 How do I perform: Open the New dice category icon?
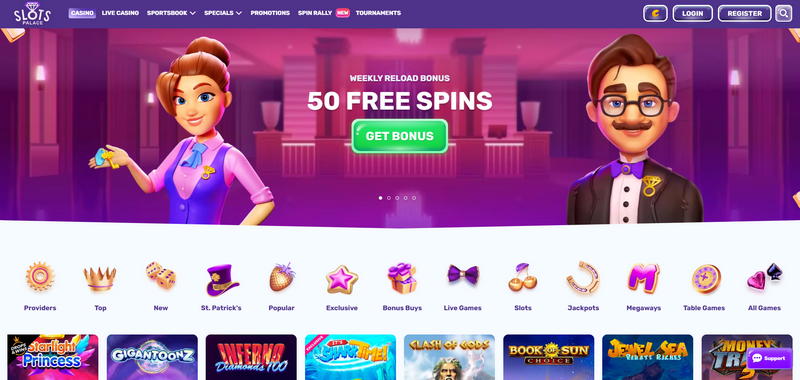(x=161, y=275)
